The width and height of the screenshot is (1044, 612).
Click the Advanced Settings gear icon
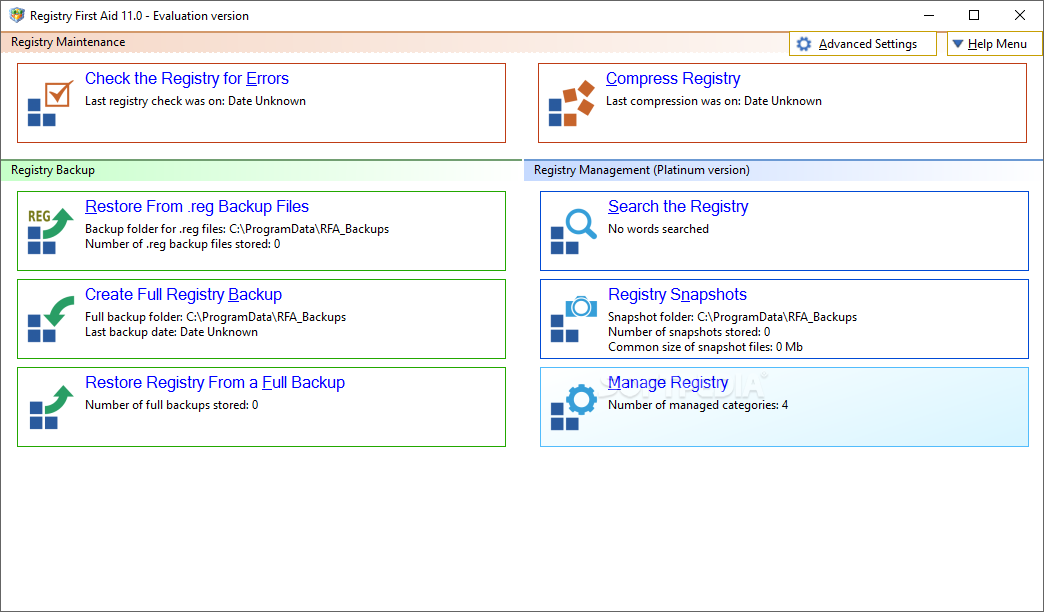[804, 44]
